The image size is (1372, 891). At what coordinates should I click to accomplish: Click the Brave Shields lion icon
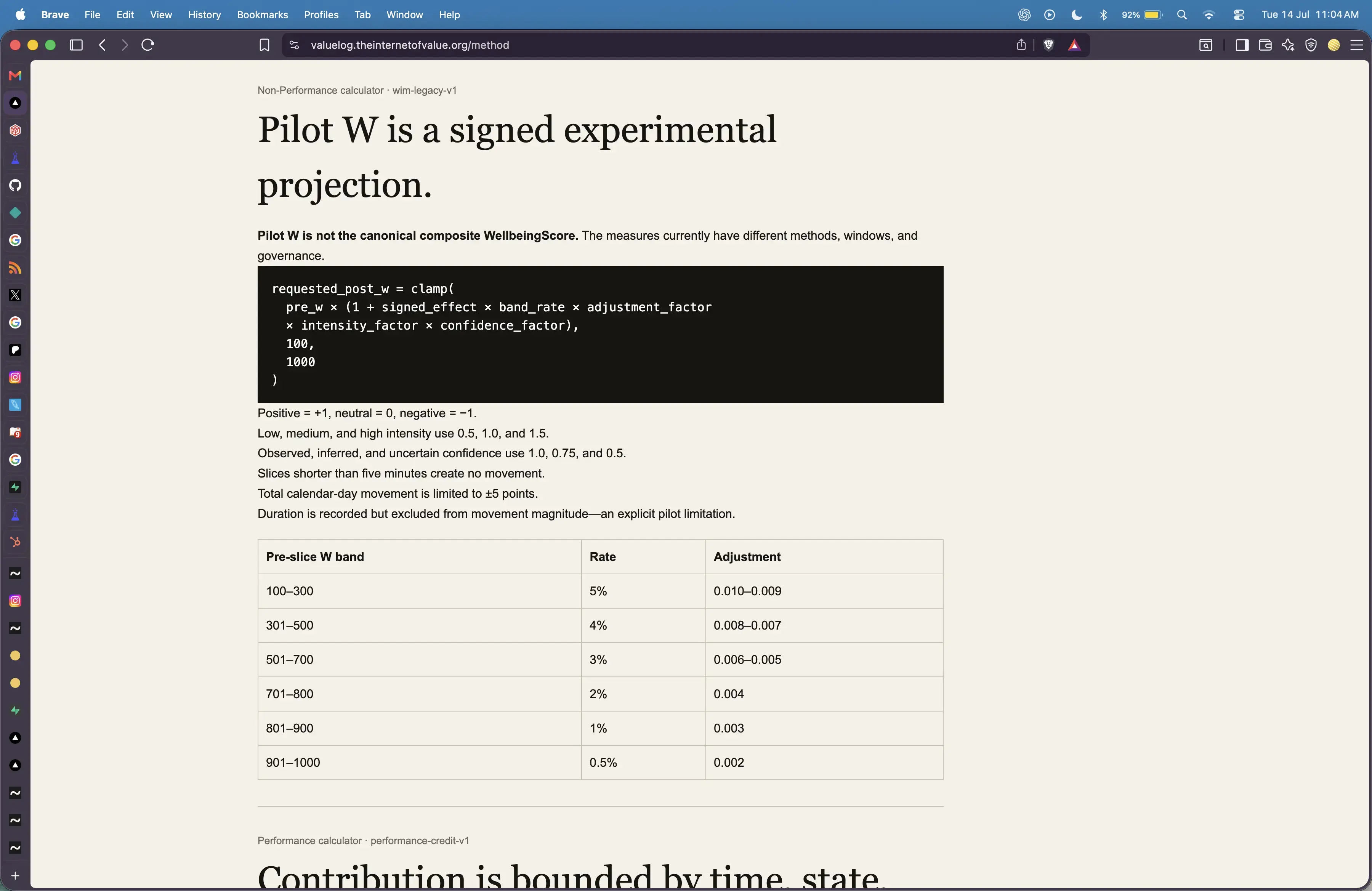(x=1048, y=45)
